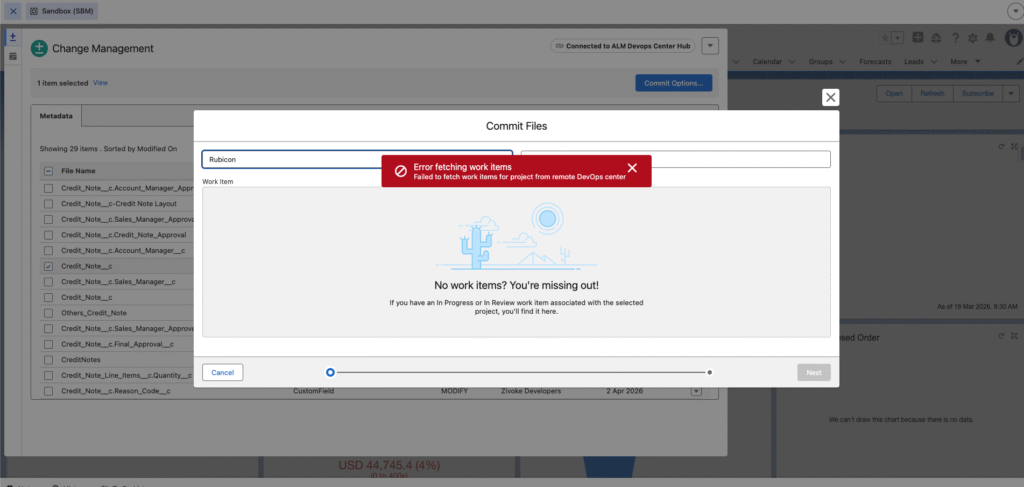Switch to the Metadata tab
This screenshot has height=487, width=1024.
pos(56,116)
